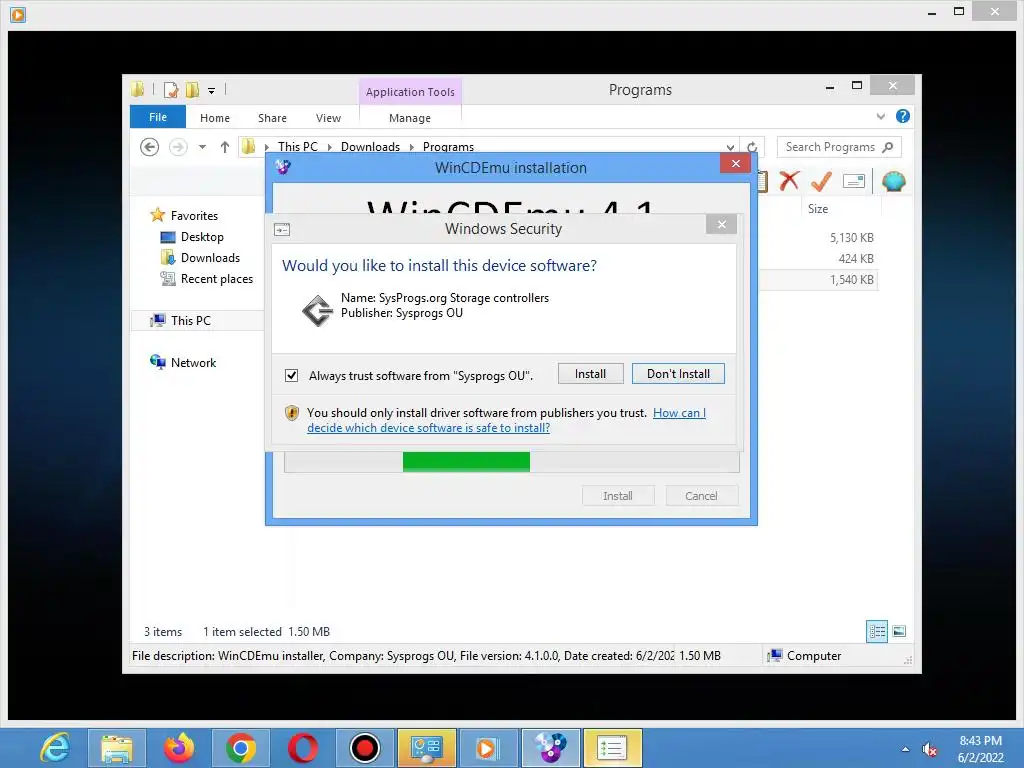Screen dimensions: 1024x768
Task: Click the muted volume tray icon
Action: point(929,749)
